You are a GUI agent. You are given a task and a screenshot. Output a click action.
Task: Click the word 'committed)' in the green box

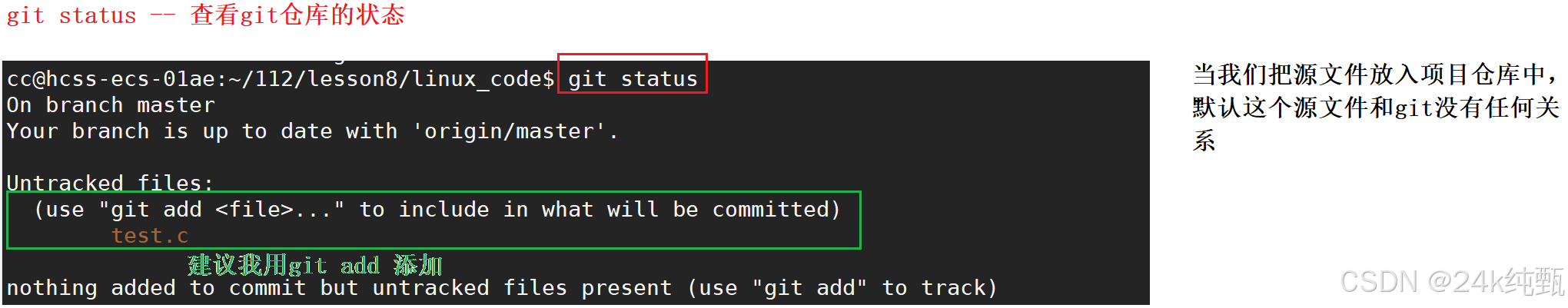(776, 210)
